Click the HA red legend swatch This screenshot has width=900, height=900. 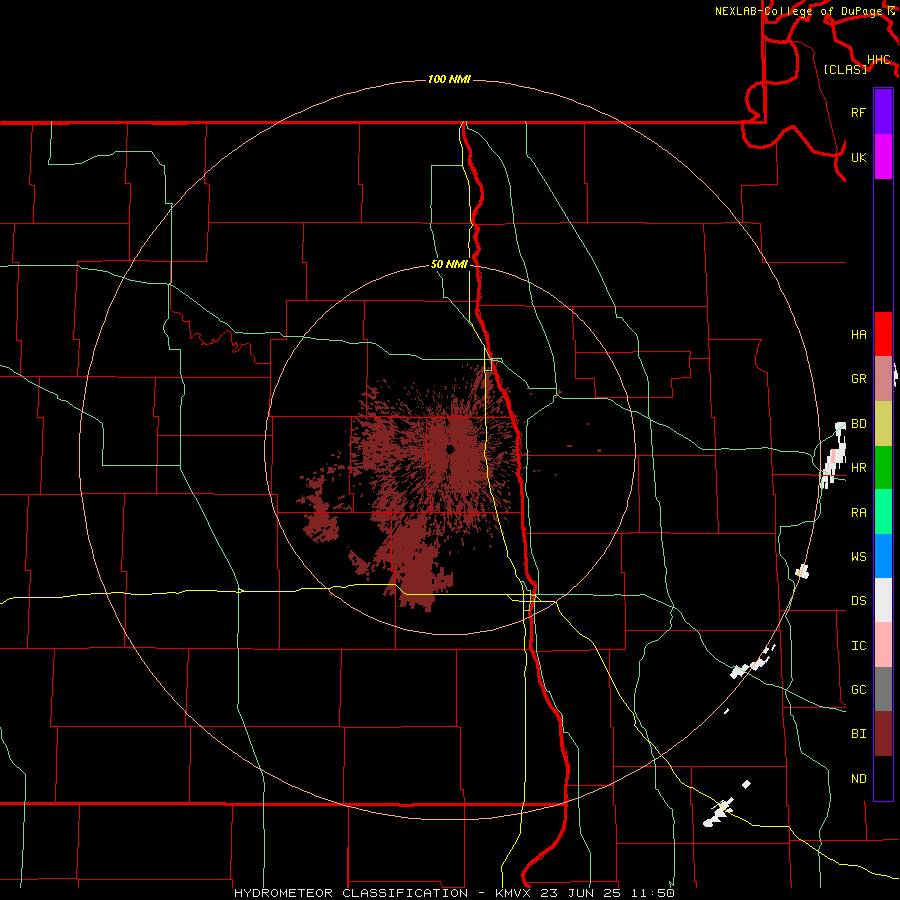883,334
